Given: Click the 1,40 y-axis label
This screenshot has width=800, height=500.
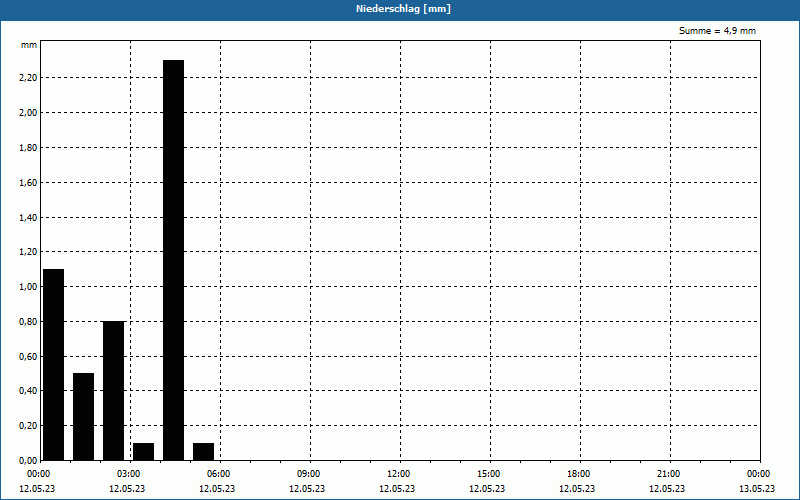Looking at the screenshot, I should click(29, 217).
